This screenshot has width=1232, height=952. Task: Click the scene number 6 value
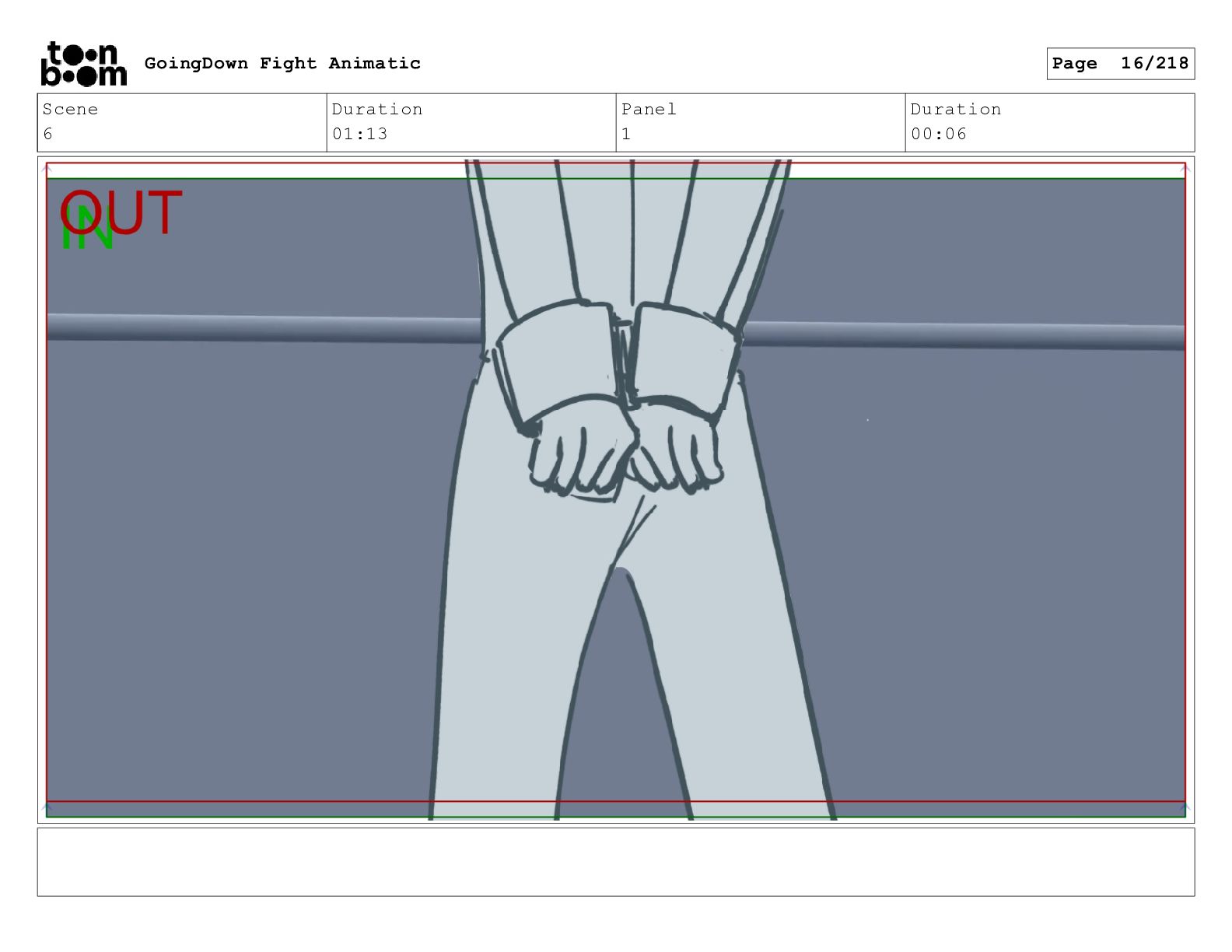pos(48,134)
